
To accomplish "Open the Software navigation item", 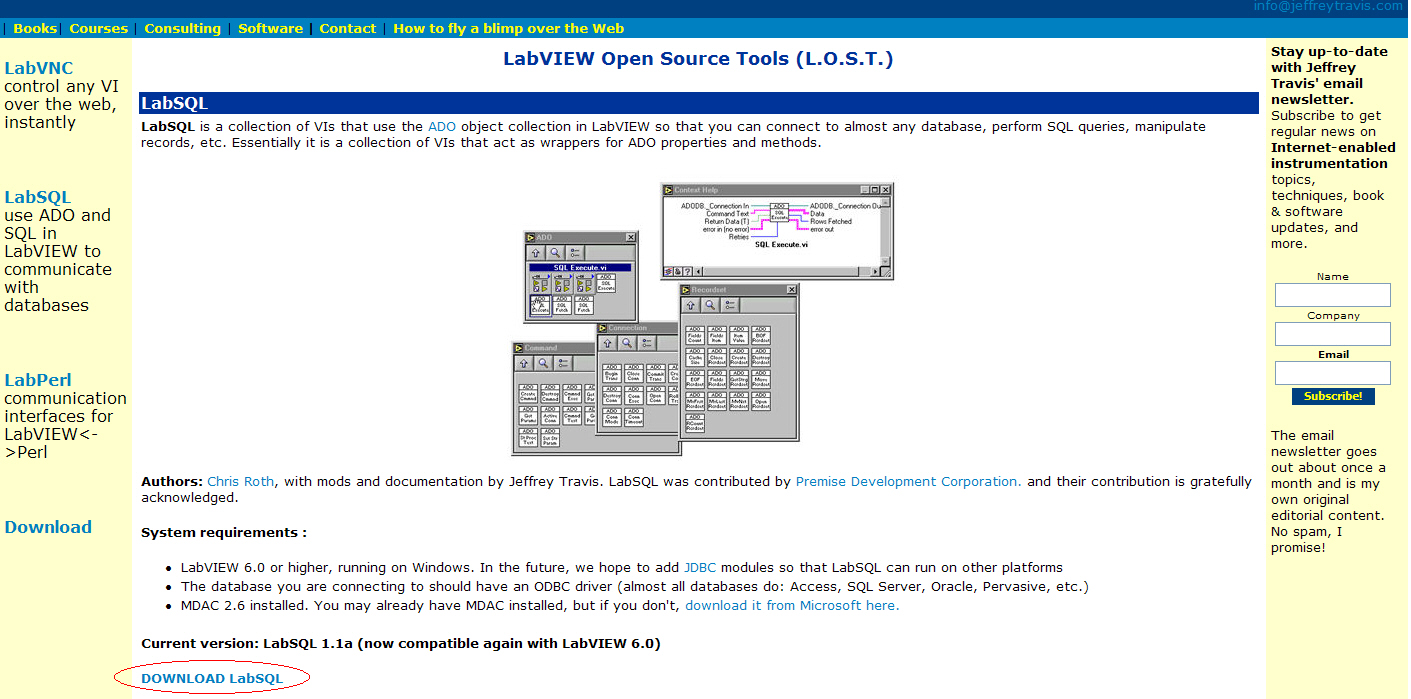I will [x=270, y=28].
